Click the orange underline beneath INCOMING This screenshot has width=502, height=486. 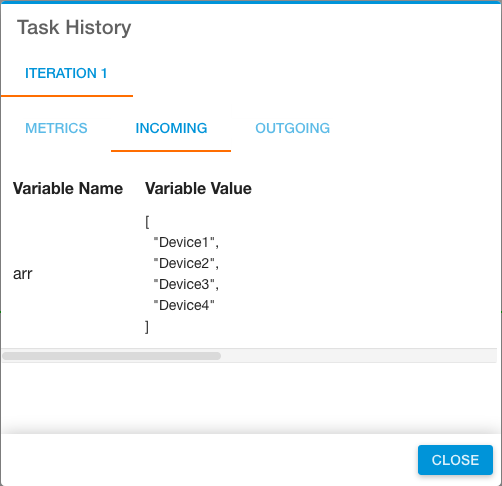171,151
